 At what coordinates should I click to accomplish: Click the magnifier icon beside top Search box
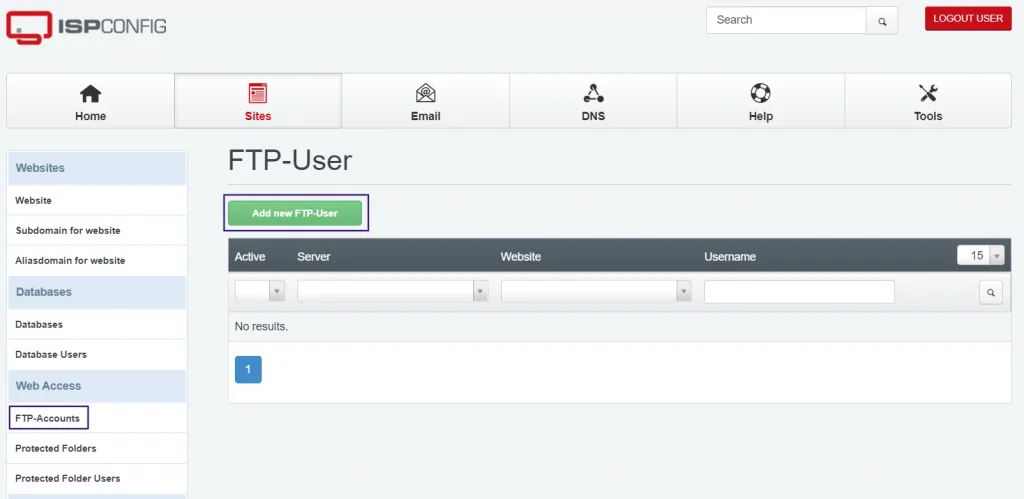882,21
